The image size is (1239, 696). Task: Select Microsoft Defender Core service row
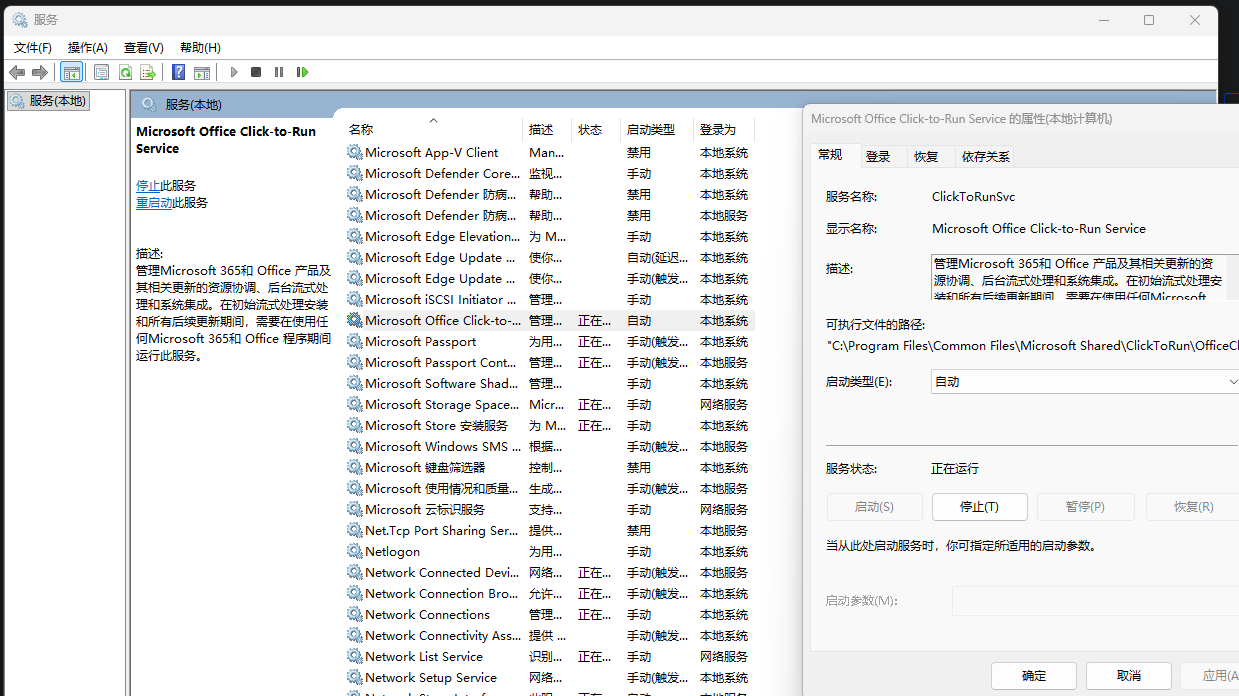pyautogui.click(x=549, y=173)
